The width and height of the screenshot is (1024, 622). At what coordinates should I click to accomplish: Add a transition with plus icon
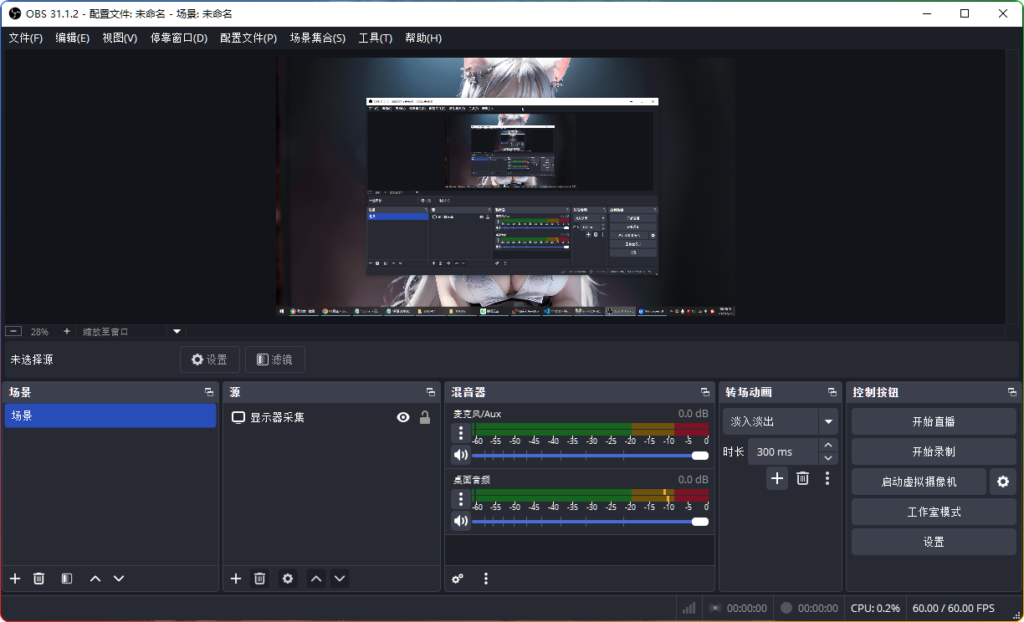(777, 478)
